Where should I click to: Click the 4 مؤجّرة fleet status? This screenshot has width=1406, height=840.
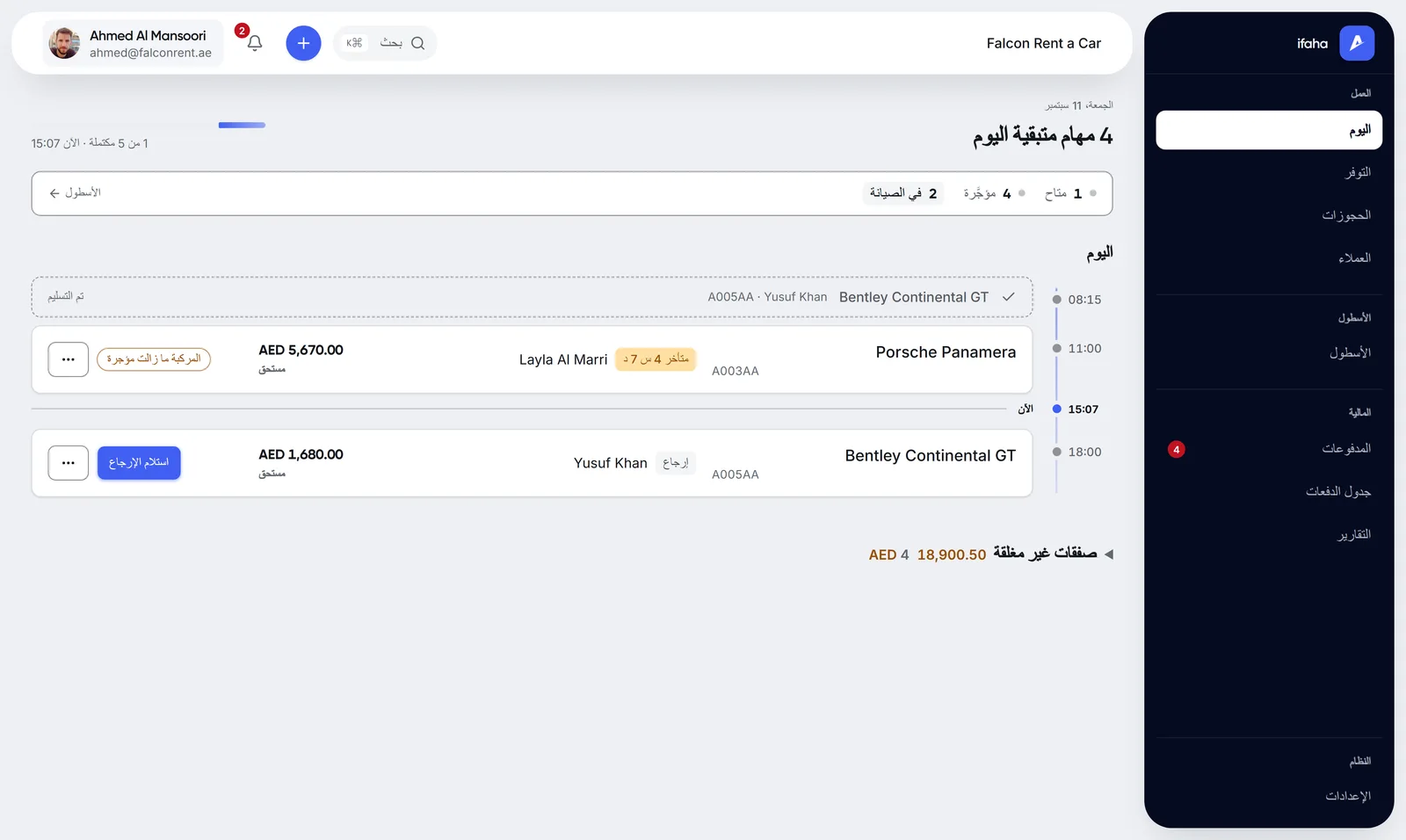click(994, 193)
